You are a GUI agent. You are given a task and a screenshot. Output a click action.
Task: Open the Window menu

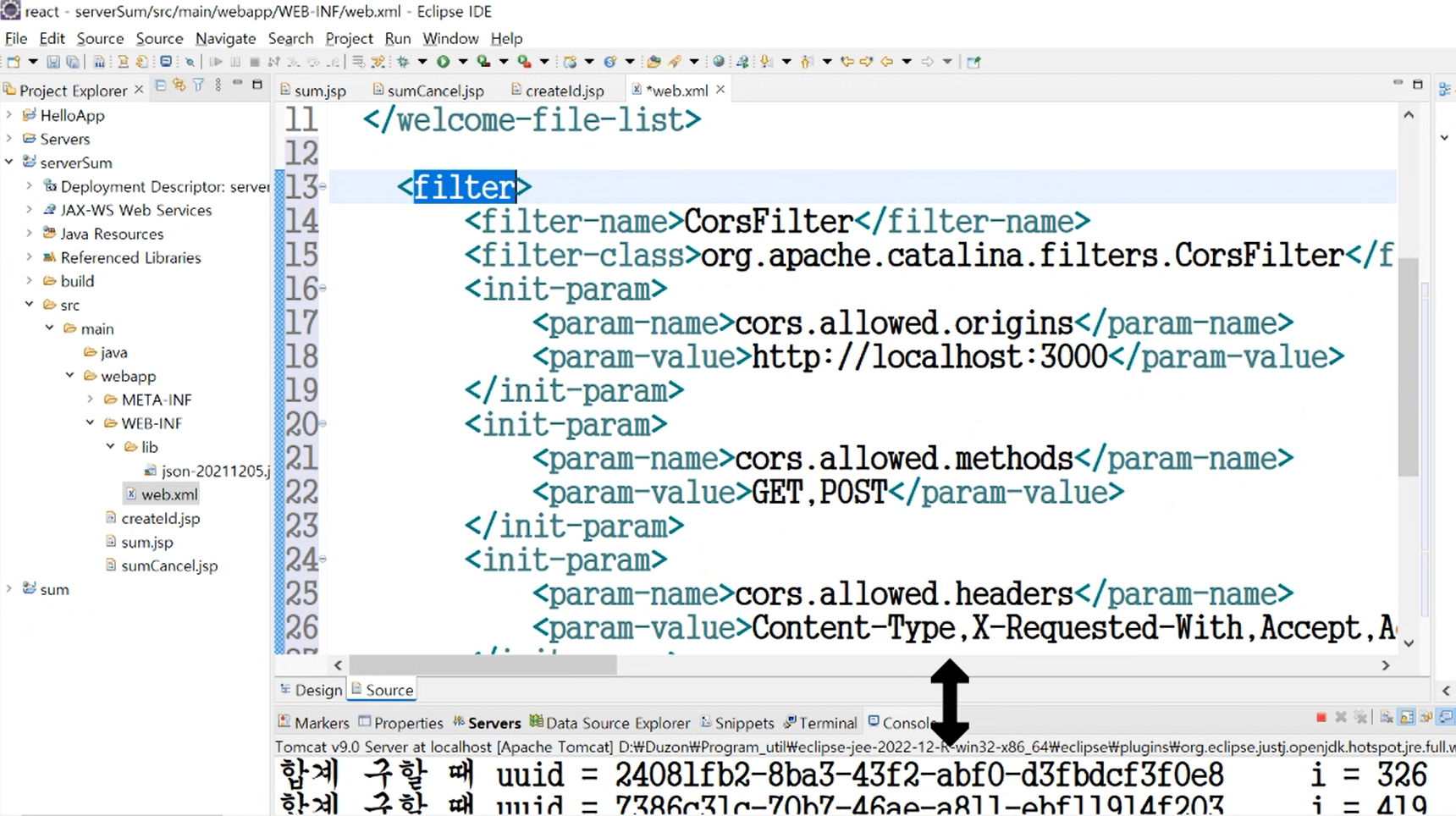coord(450,38)
